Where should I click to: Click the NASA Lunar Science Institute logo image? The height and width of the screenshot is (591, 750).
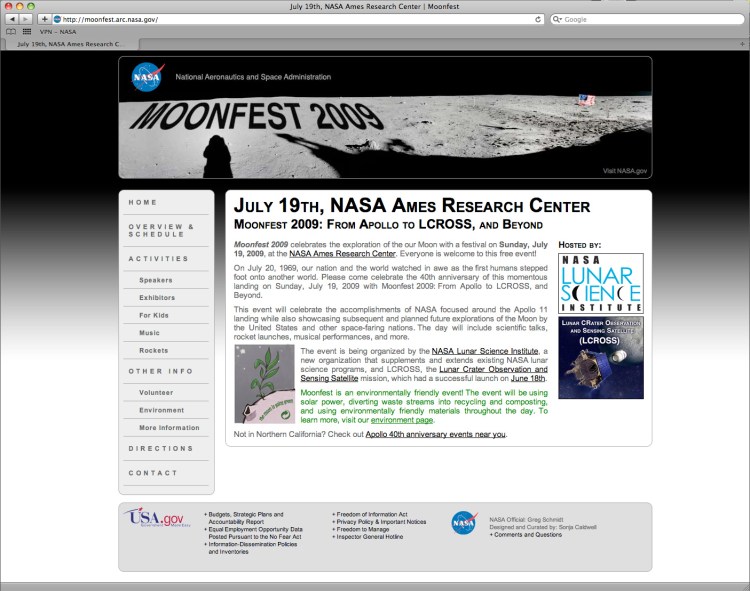click(601, 284)
